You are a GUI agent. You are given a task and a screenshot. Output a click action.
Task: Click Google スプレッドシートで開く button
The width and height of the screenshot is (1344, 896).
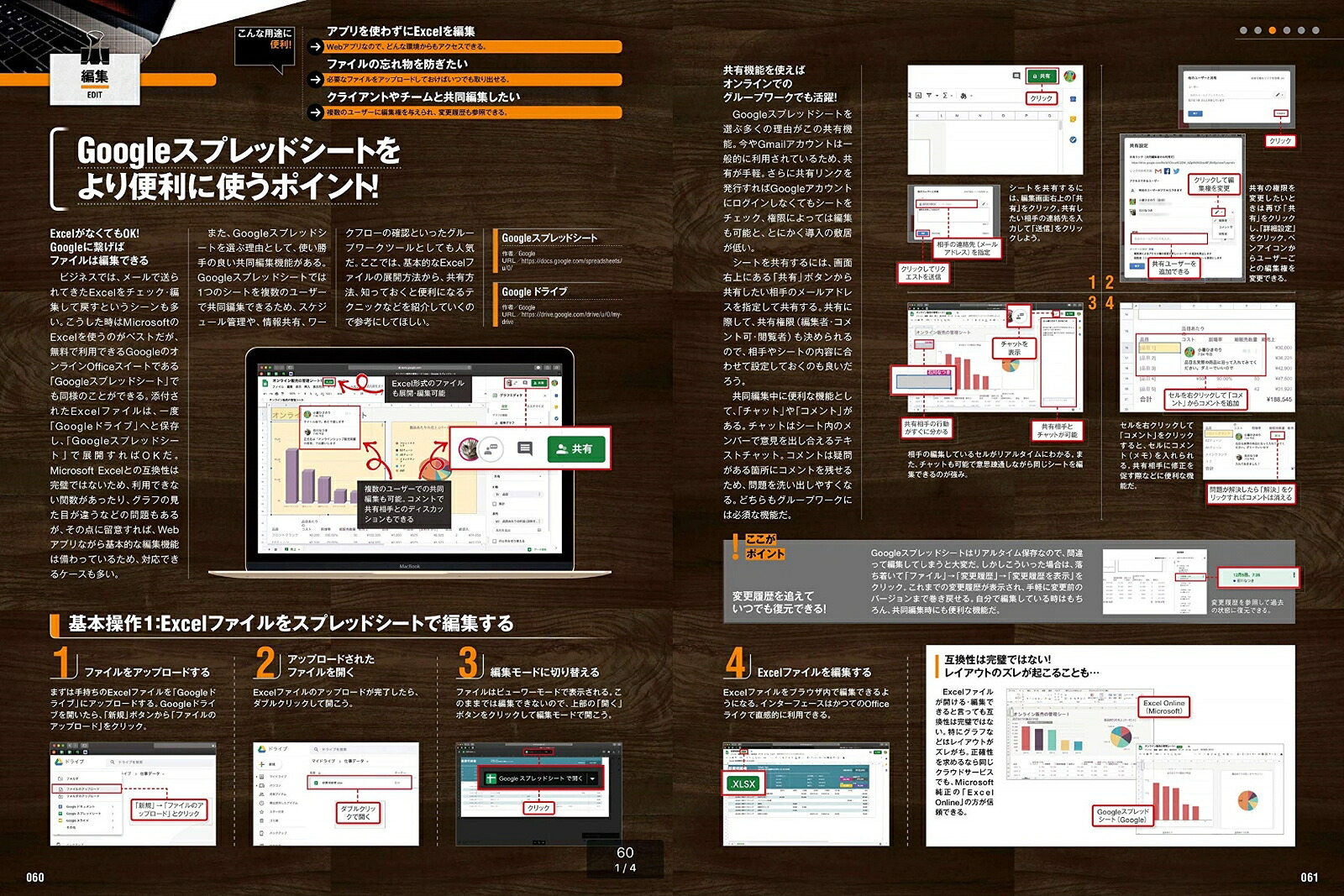pos(534,778)
